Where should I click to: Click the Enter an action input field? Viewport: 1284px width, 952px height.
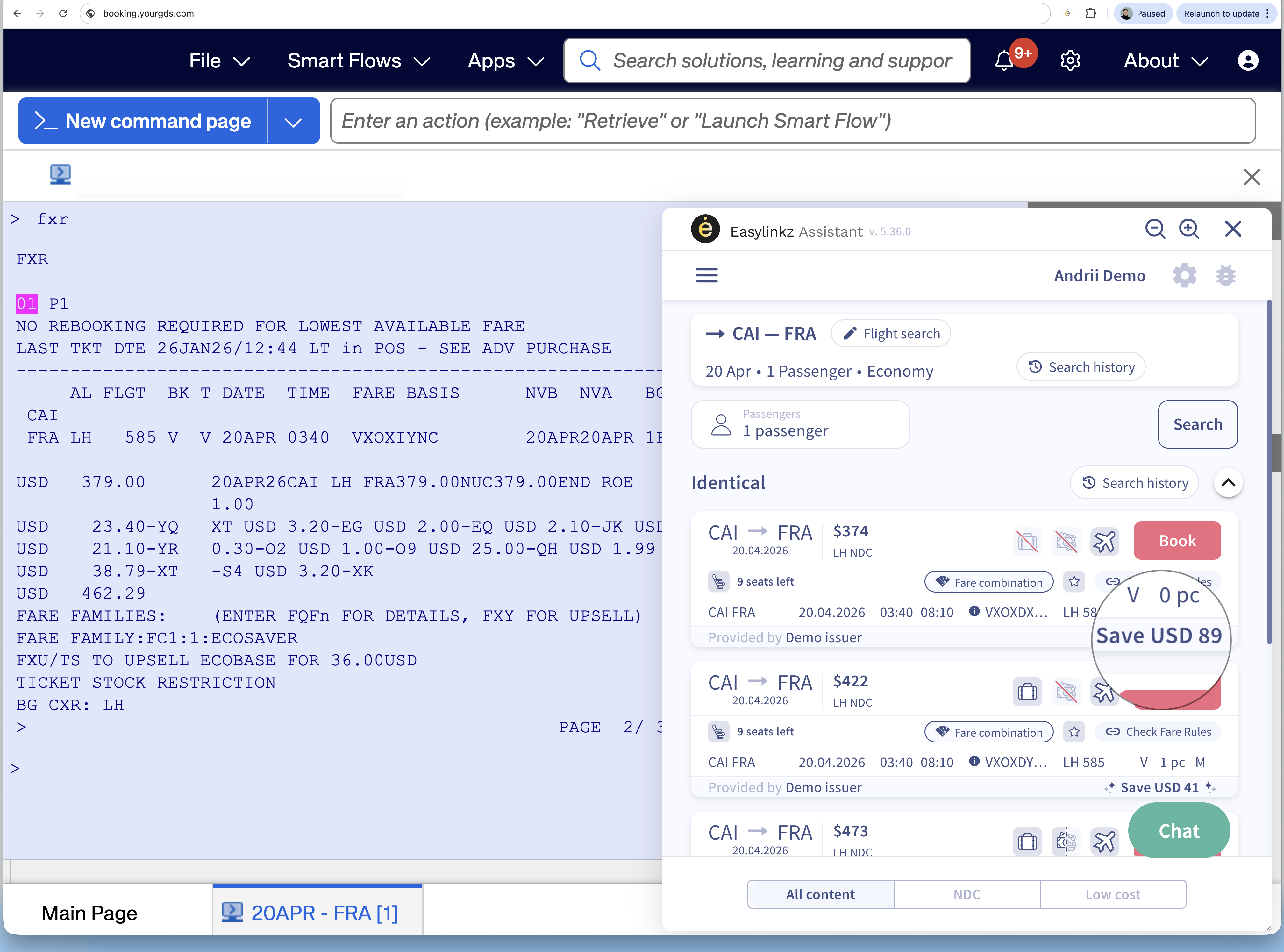(792, 121)
